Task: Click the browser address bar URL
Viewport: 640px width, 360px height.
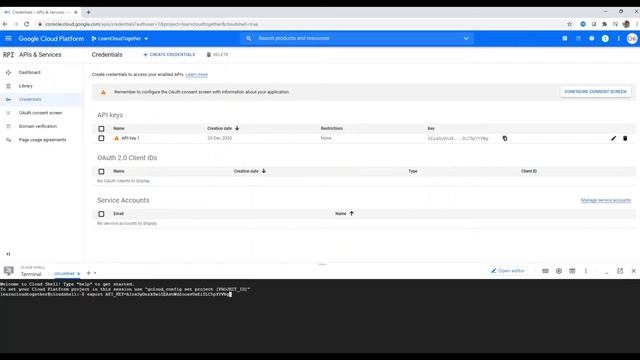Action: (x=151, y=24)
